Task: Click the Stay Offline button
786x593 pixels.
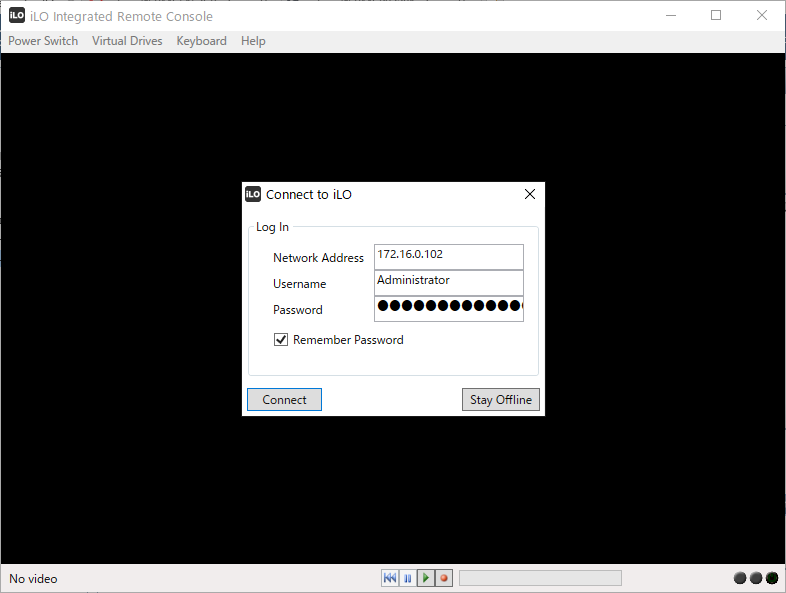Action: click(501, 400)
